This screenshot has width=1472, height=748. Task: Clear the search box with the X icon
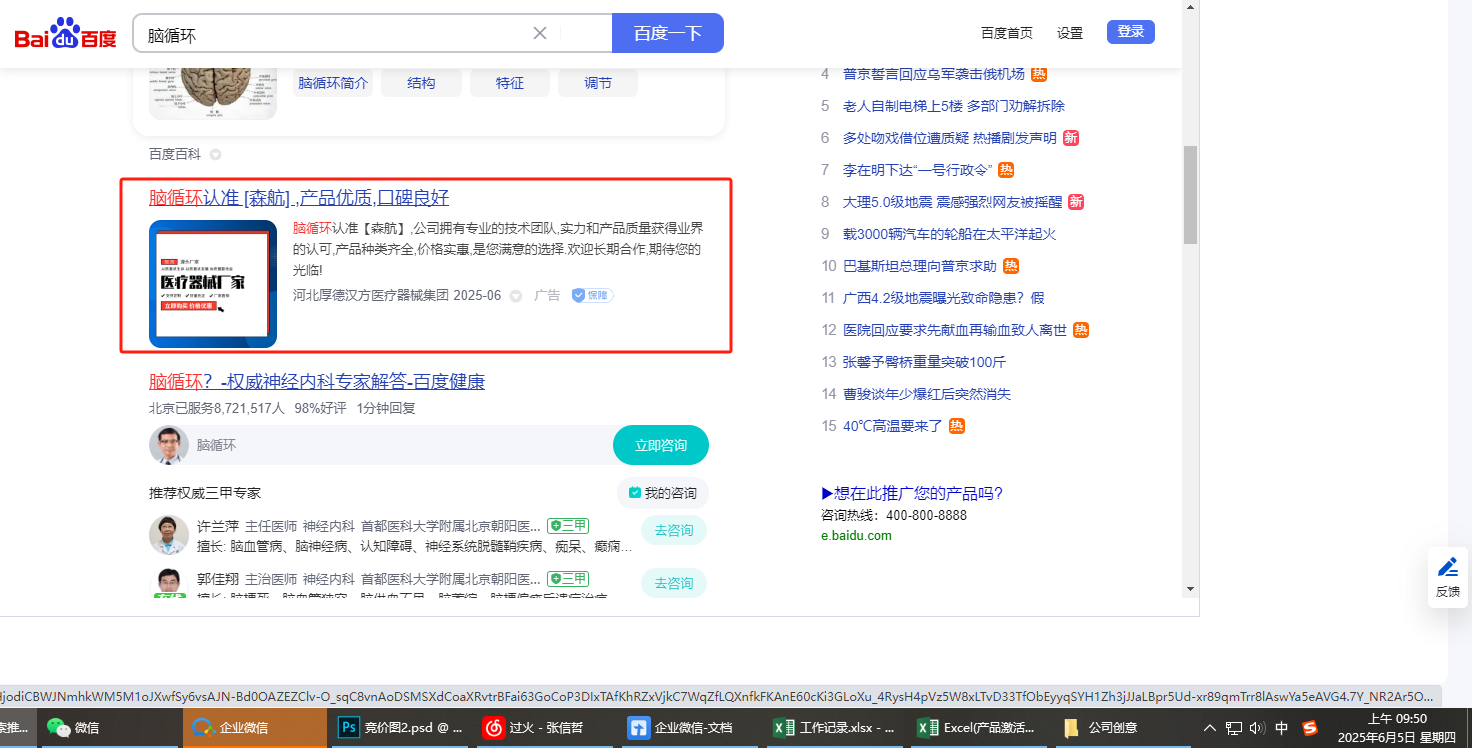pyautogui.click(x=540, y=33)
